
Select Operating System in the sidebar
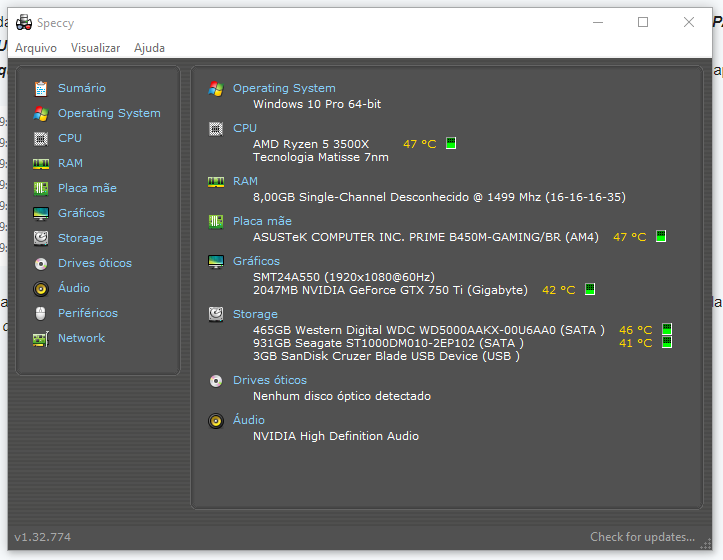tap(109, 113)
